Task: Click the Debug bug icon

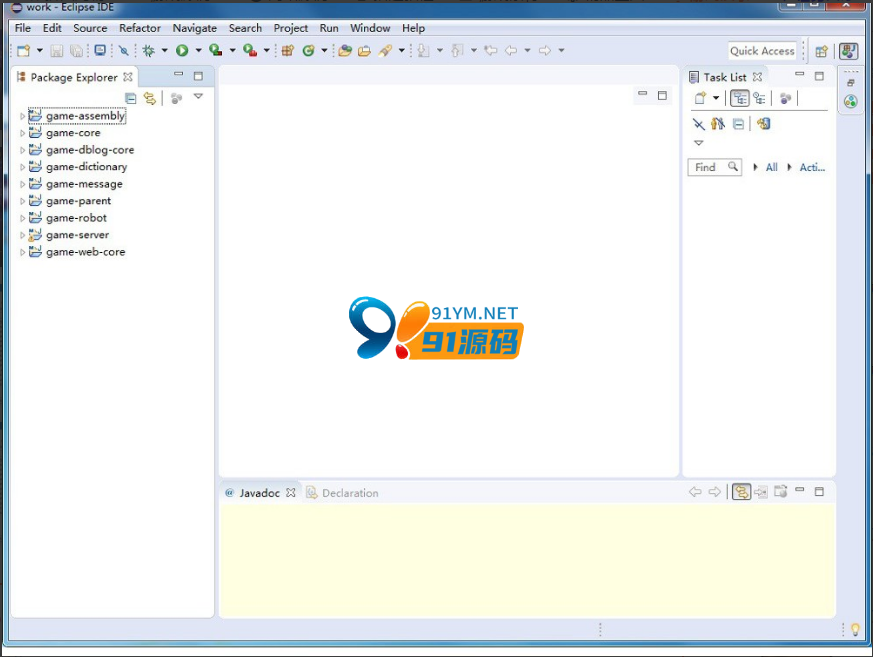Action: coord(148,51)
